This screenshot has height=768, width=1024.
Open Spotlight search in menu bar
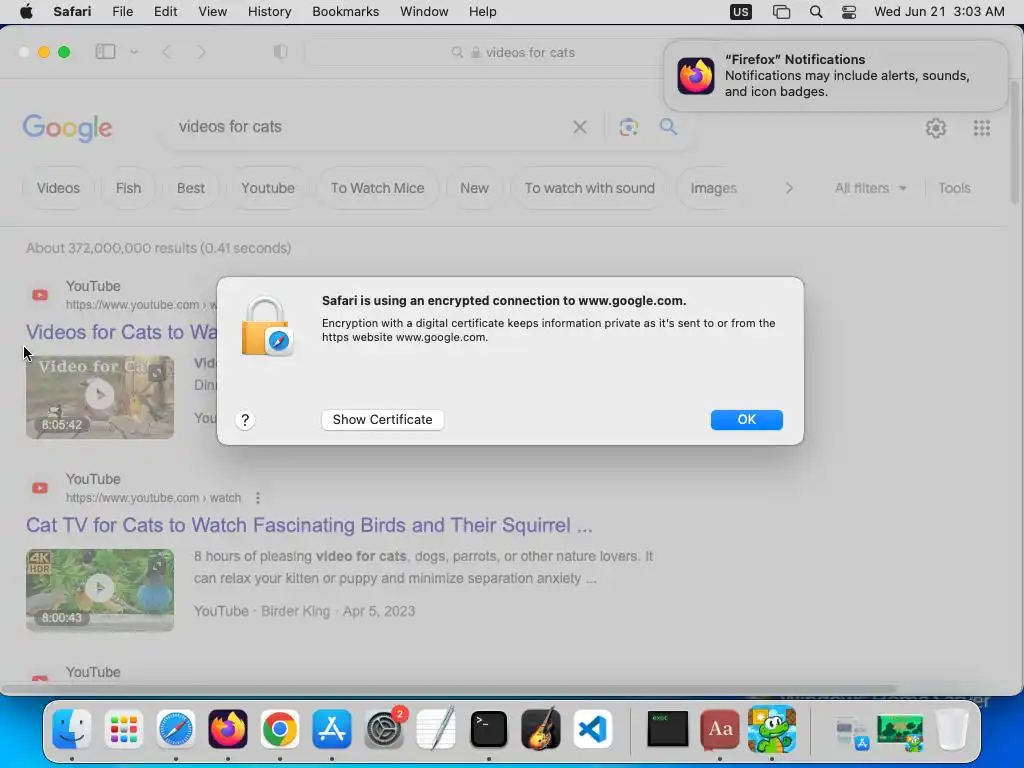pyautogui.click(x=816, y=12)
